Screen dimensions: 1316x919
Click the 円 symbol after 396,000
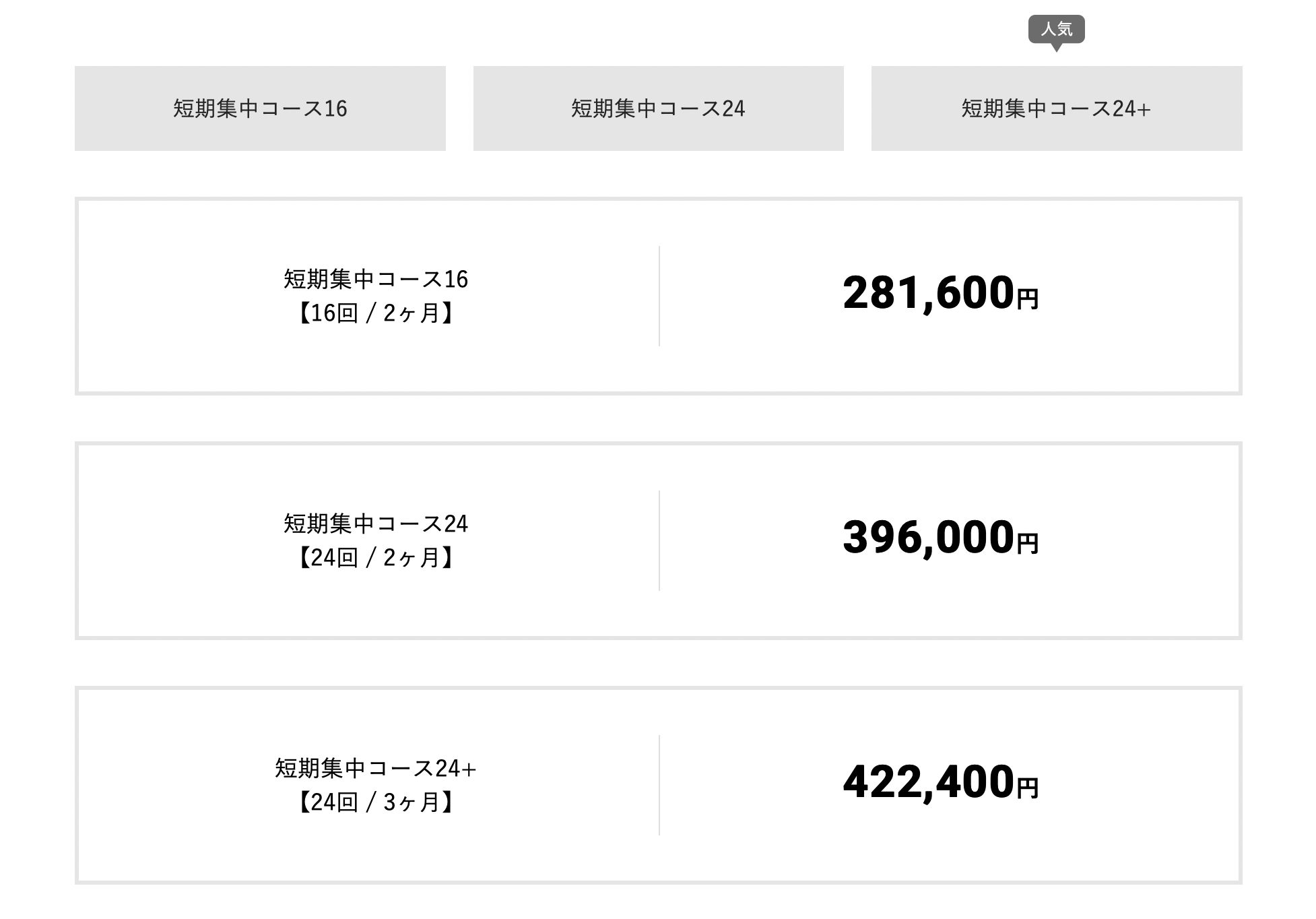1028,543
